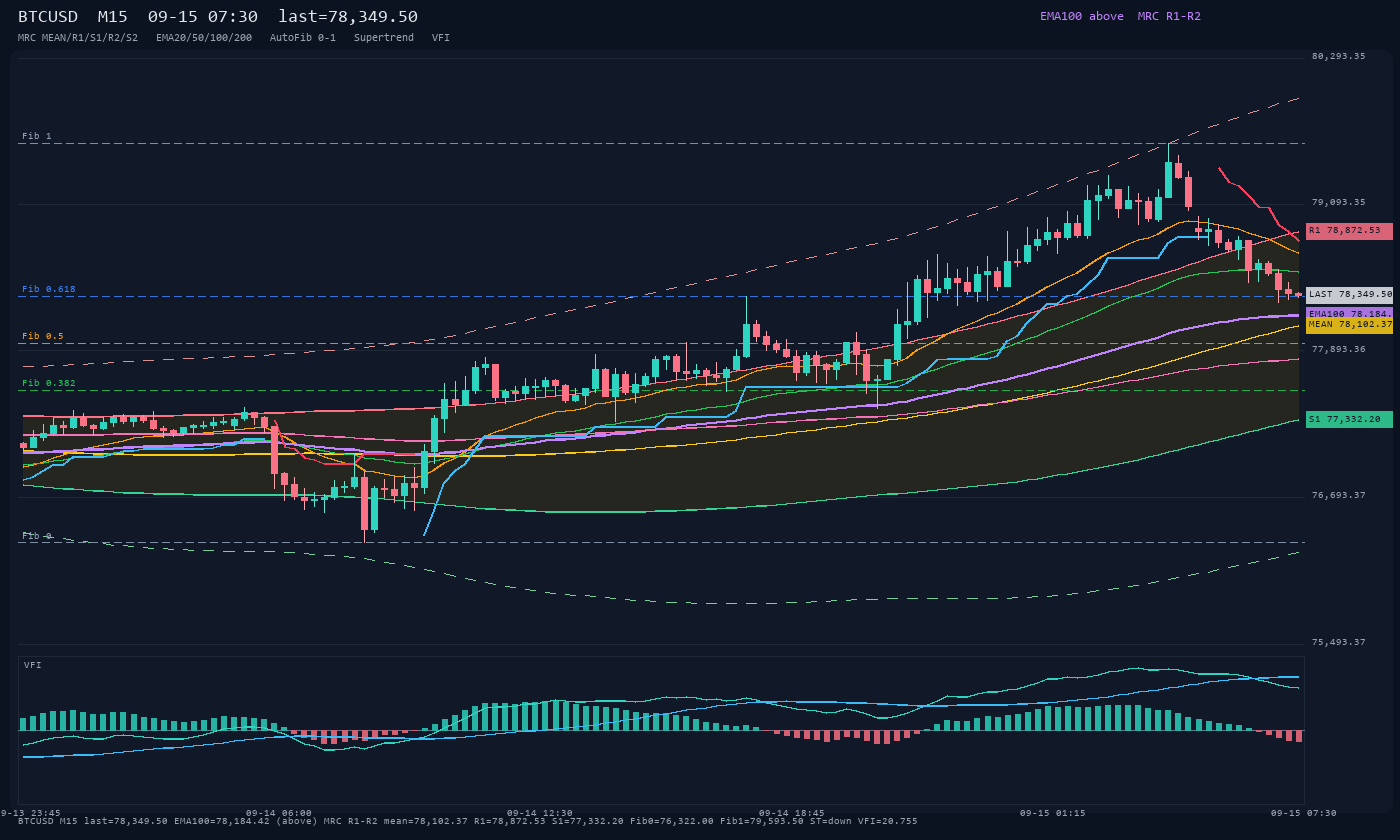This screenshot has height=840, width=1400.
Task: Click the orange 'Fib 0.5' level label
Action: tap(43, 336)
